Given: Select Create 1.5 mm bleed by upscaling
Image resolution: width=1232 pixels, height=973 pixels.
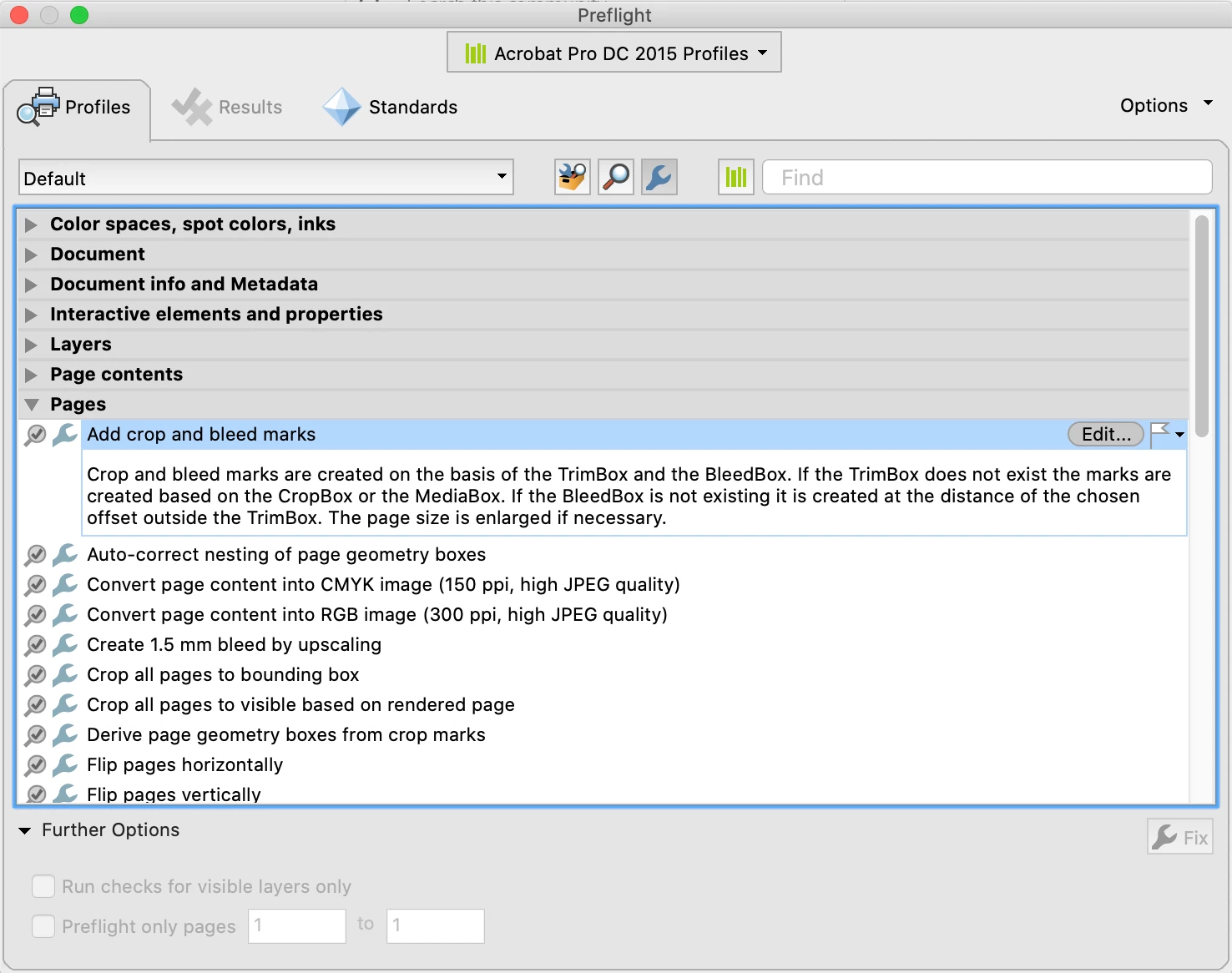Looking at the screenshot, I should 234,644.
